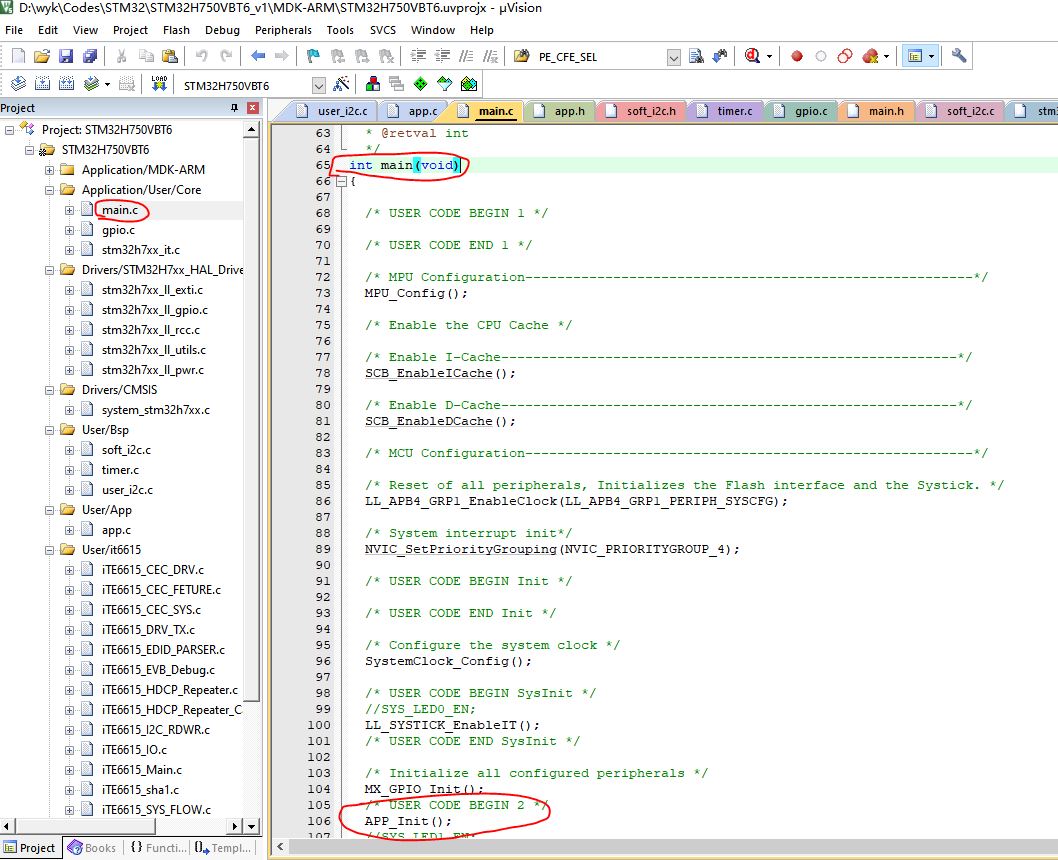Click the Open file folder icon
This screenshot has width=1058, height=860.
click(42, 57)
